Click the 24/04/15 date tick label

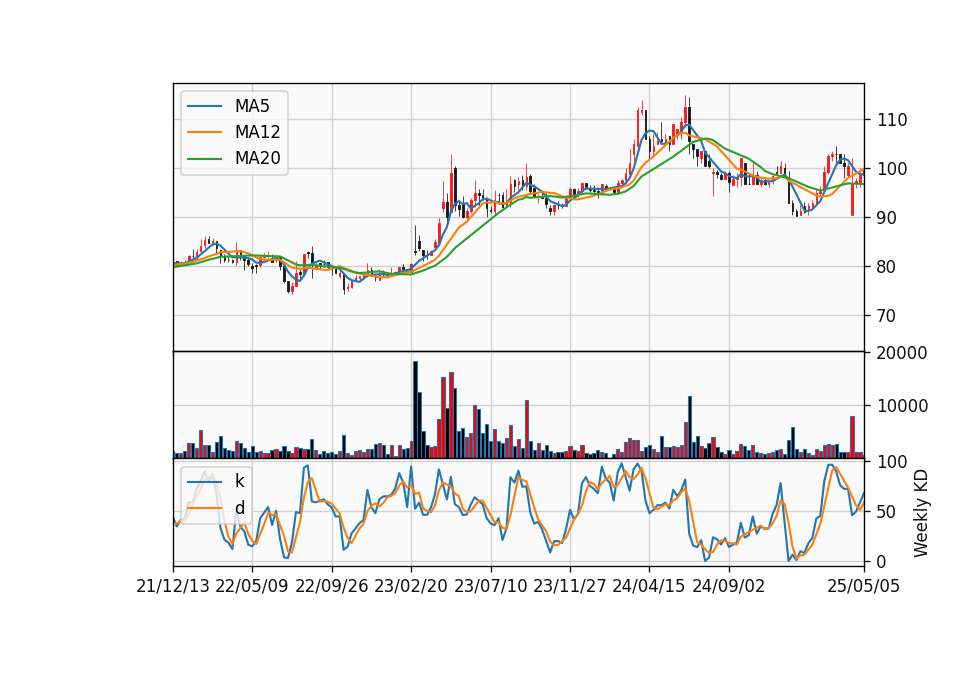click(x=649, y=586)
